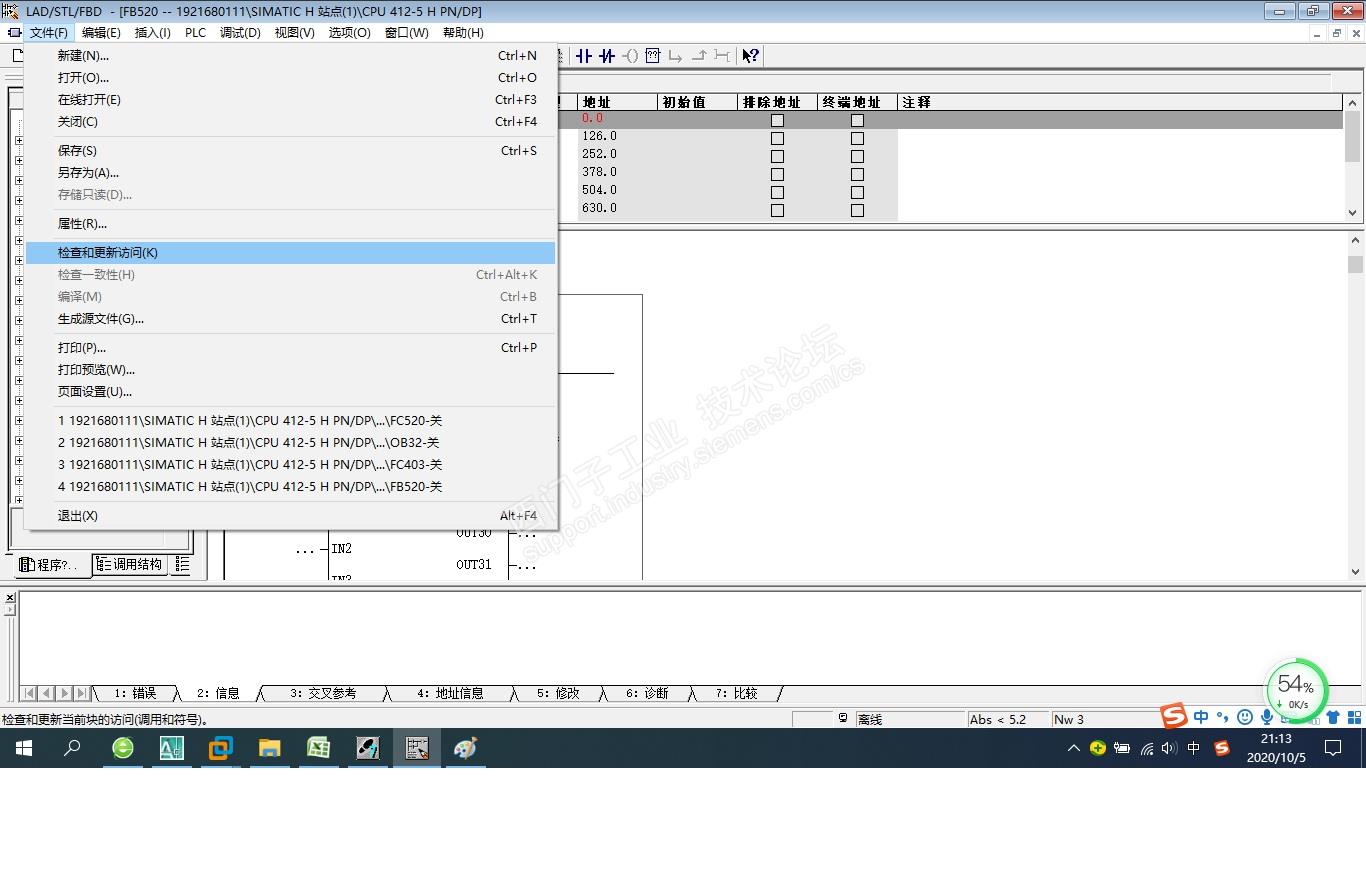
Task: Switch to the 1: 错误 output tab
Action: pyautogui.click(x=136, y=693)
